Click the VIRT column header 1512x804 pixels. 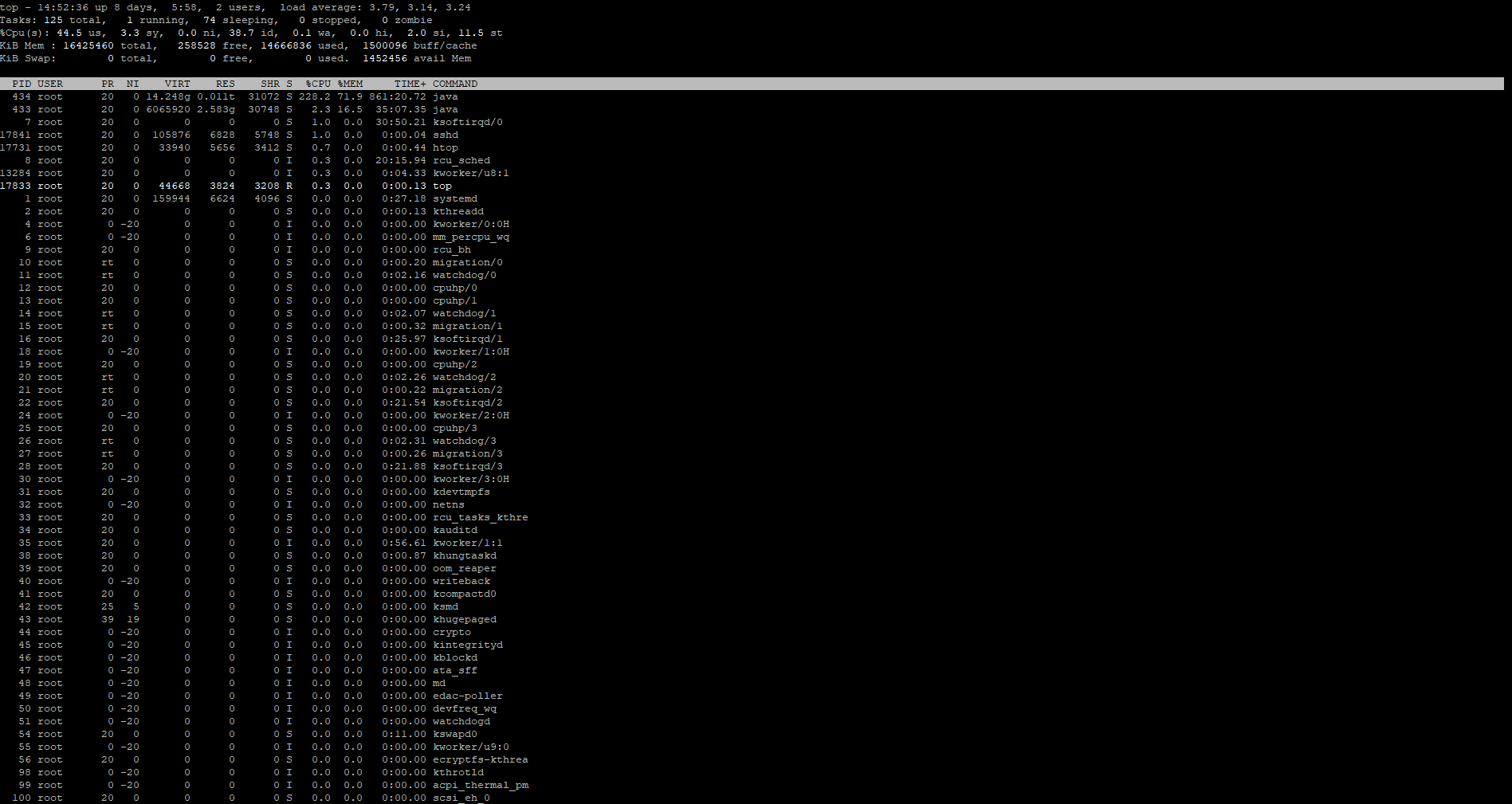[177, 84]
